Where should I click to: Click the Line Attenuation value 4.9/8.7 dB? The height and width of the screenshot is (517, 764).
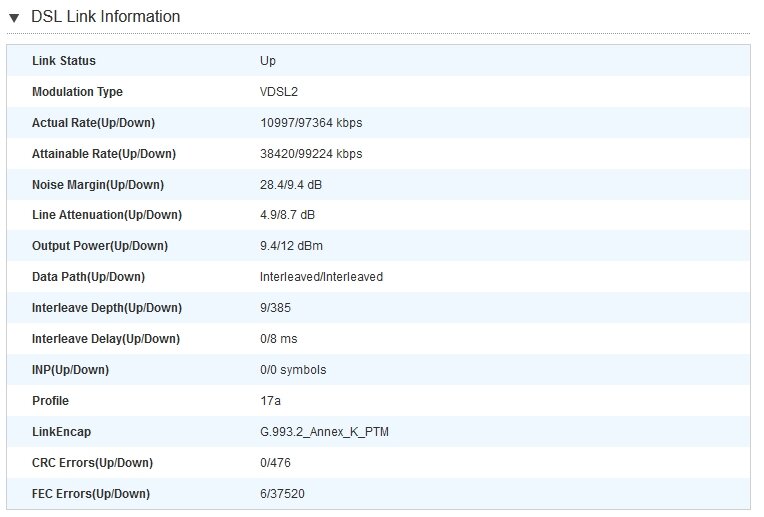click(x=287, y=215)
